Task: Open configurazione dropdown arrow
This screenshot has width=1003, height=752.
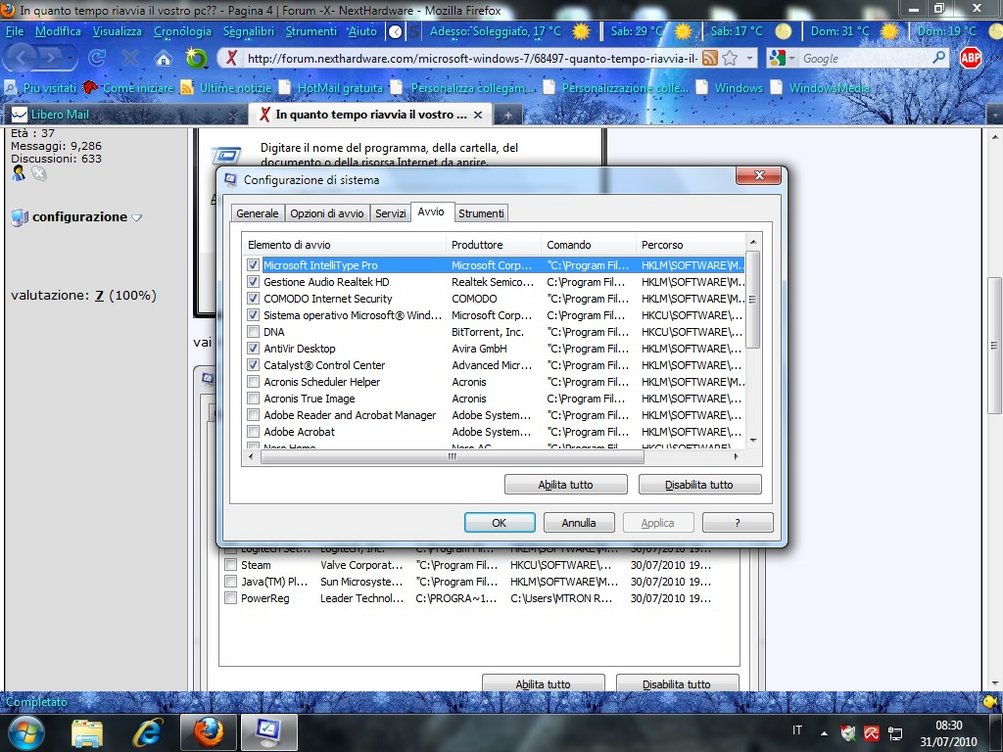Action: click(x=137, y=217)
